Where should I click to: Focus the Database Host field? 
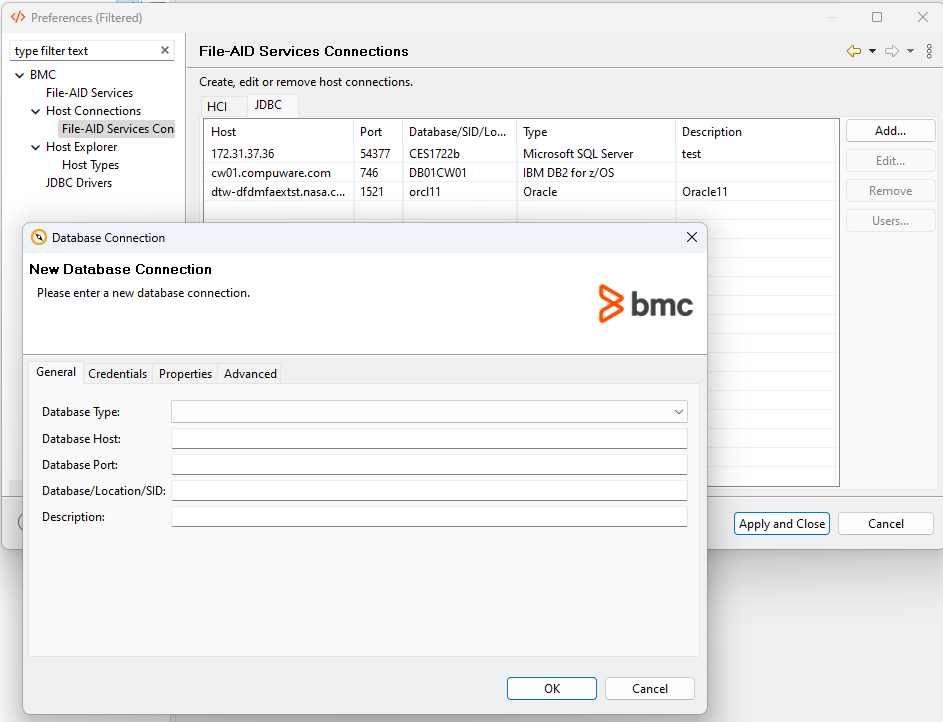(x=429, y=438)
